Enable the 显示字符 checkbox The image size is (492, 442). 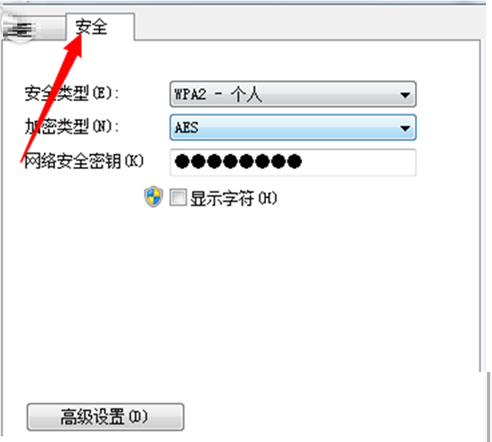click(178, 197)
